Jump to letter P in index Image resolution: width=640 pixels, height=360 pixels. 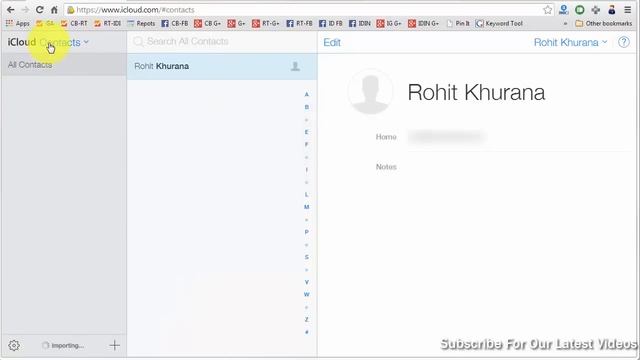coord(307,232)
